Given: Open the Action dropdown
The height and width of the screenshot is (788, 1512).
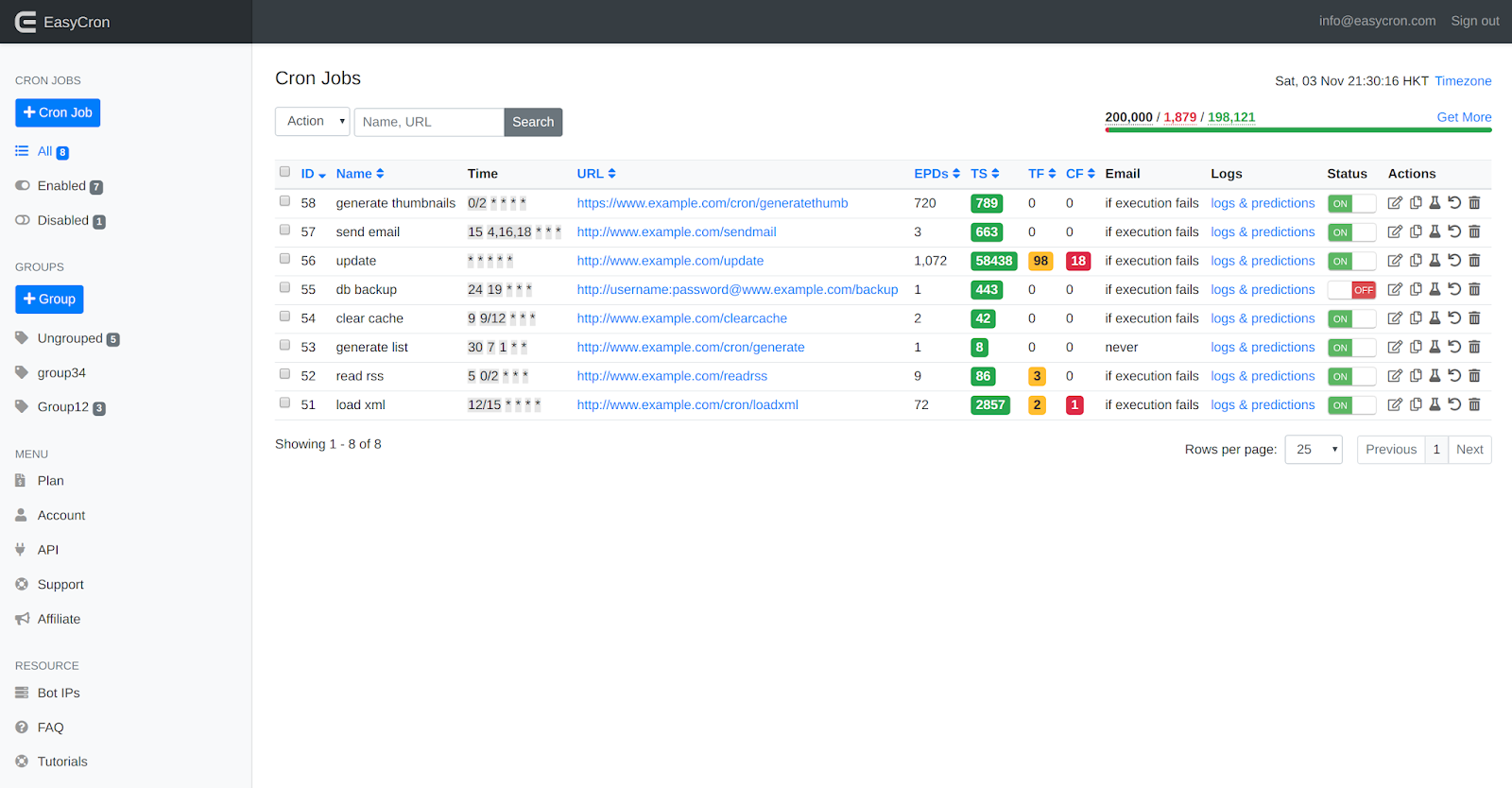Looking at the screenshot, I should point(313,122).
